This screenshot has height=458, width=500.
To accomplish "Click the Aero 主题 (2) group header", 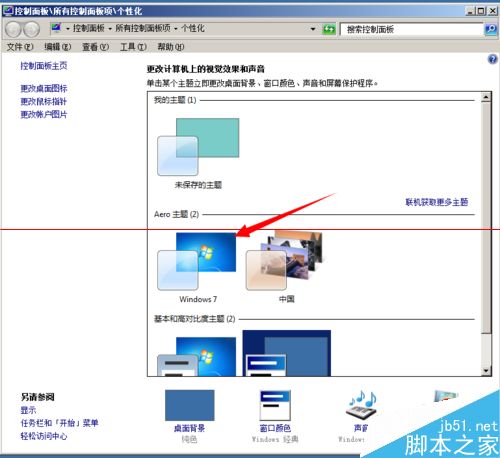I will [176, 214].
